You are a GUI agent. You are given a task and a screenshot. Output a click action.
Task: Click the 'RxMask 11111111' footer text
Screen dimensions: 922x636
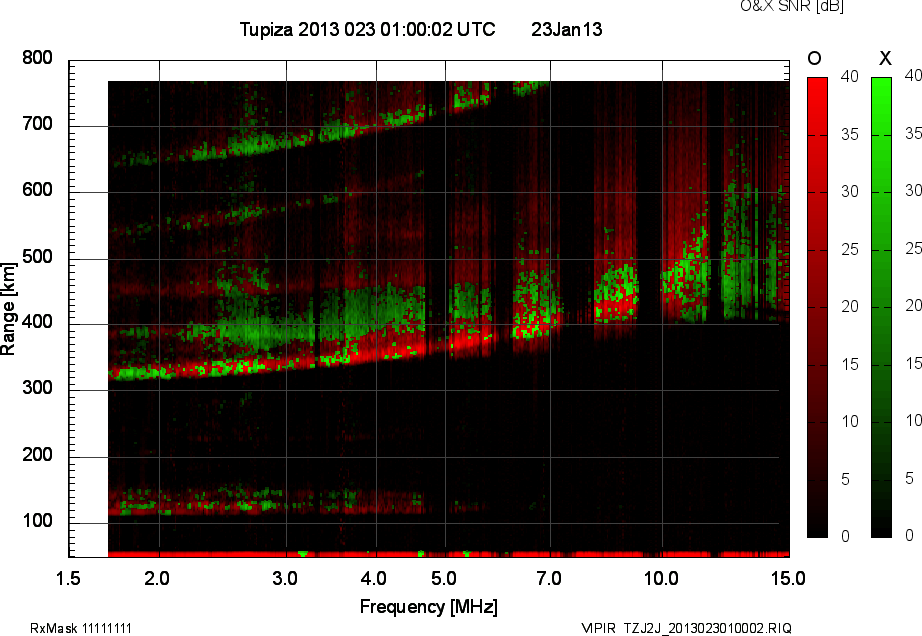[81, 628]
